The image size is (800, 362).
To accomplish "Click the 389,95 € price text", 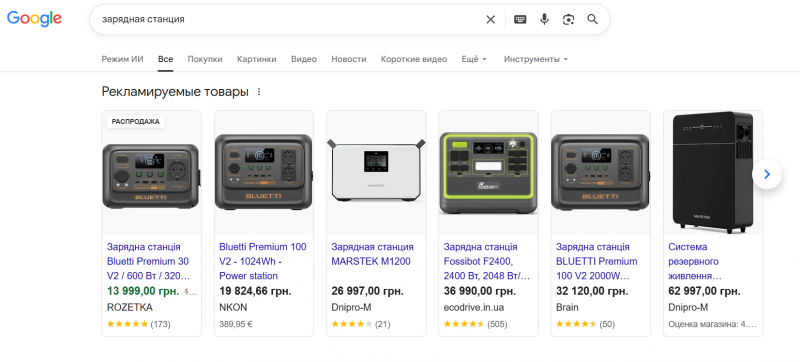I will point(236,324).
